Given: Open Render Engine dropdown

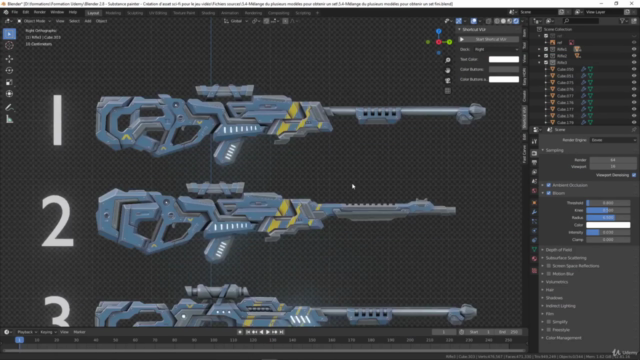Looking at the screenshot, I should (x=613, y=140).
